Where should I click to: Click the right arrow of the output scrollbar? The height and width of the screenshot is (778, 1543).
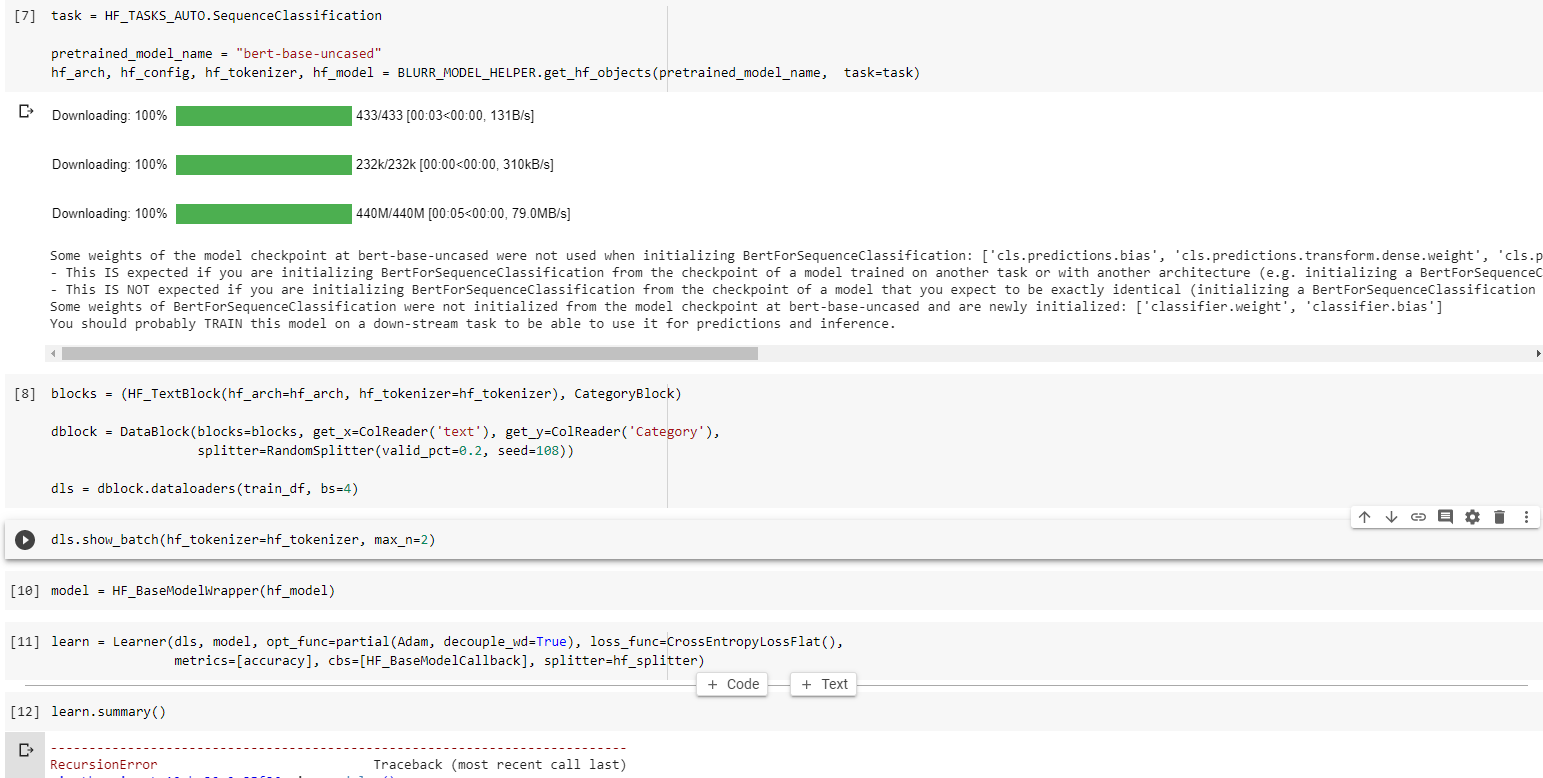click(1538, 353)
